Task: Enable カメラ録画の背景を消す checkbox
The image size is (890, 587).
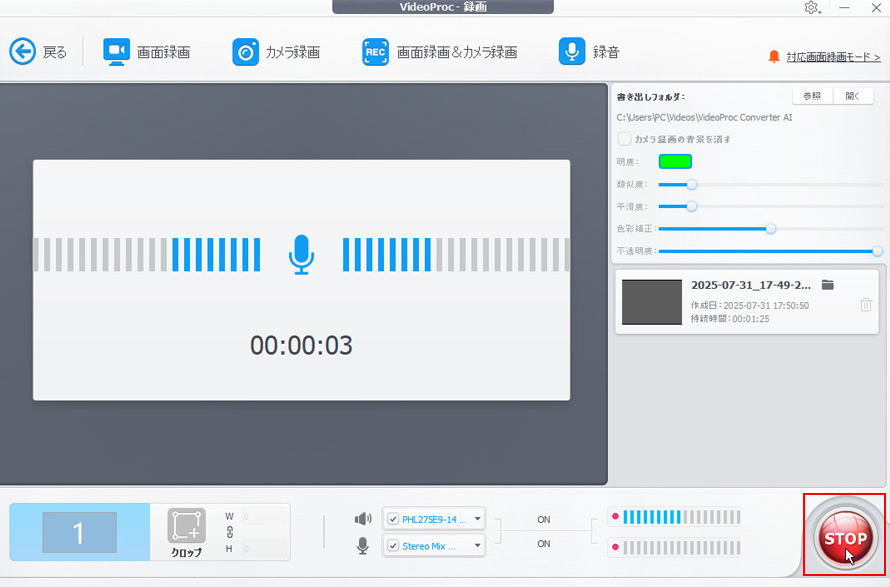Action: pyautogui.click(x=623, y=140)
